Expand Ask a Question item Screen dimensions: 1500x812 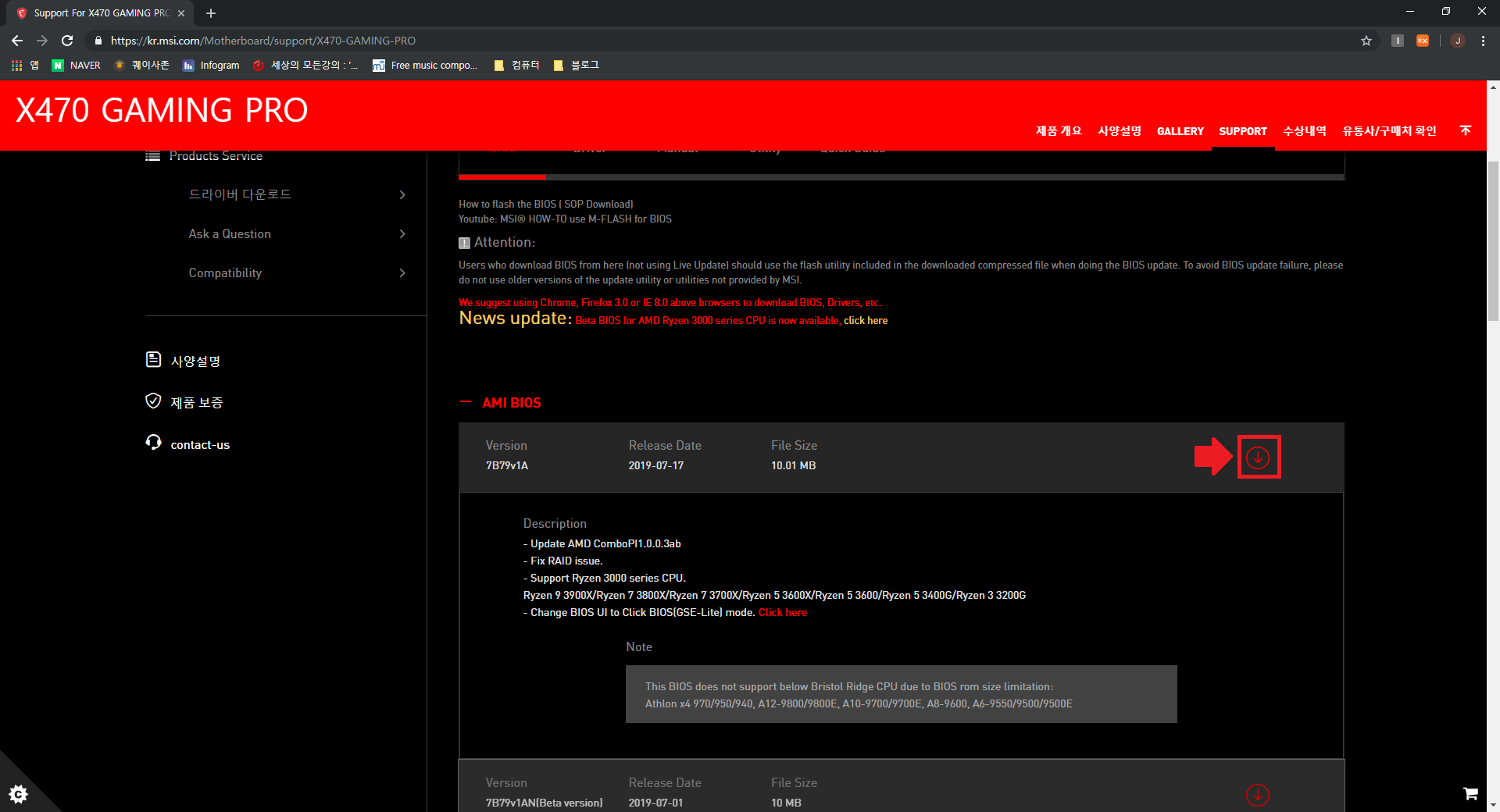pos(297,233)
